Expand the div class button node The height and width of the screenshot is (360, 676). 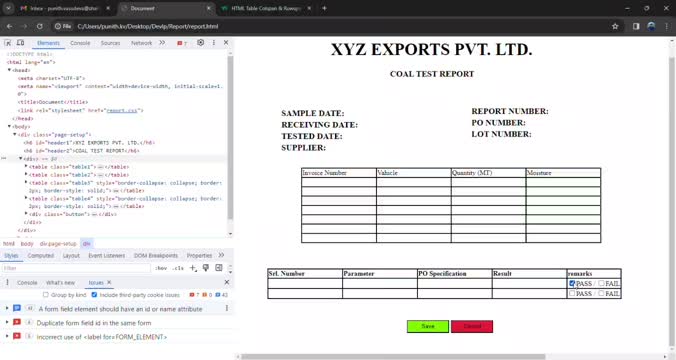coord(26,214)
